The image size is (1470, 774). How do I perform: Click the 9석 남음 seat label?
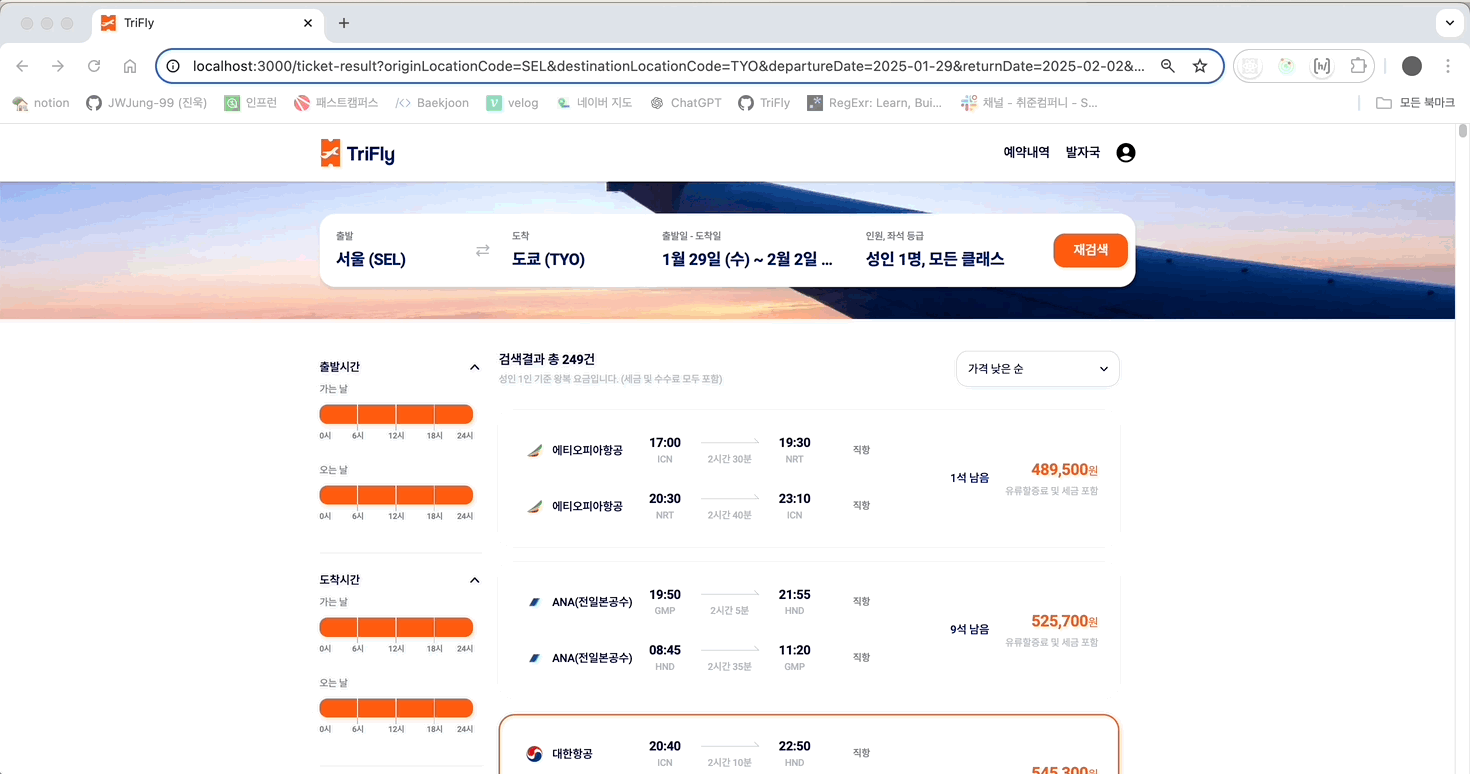point(969,629)
